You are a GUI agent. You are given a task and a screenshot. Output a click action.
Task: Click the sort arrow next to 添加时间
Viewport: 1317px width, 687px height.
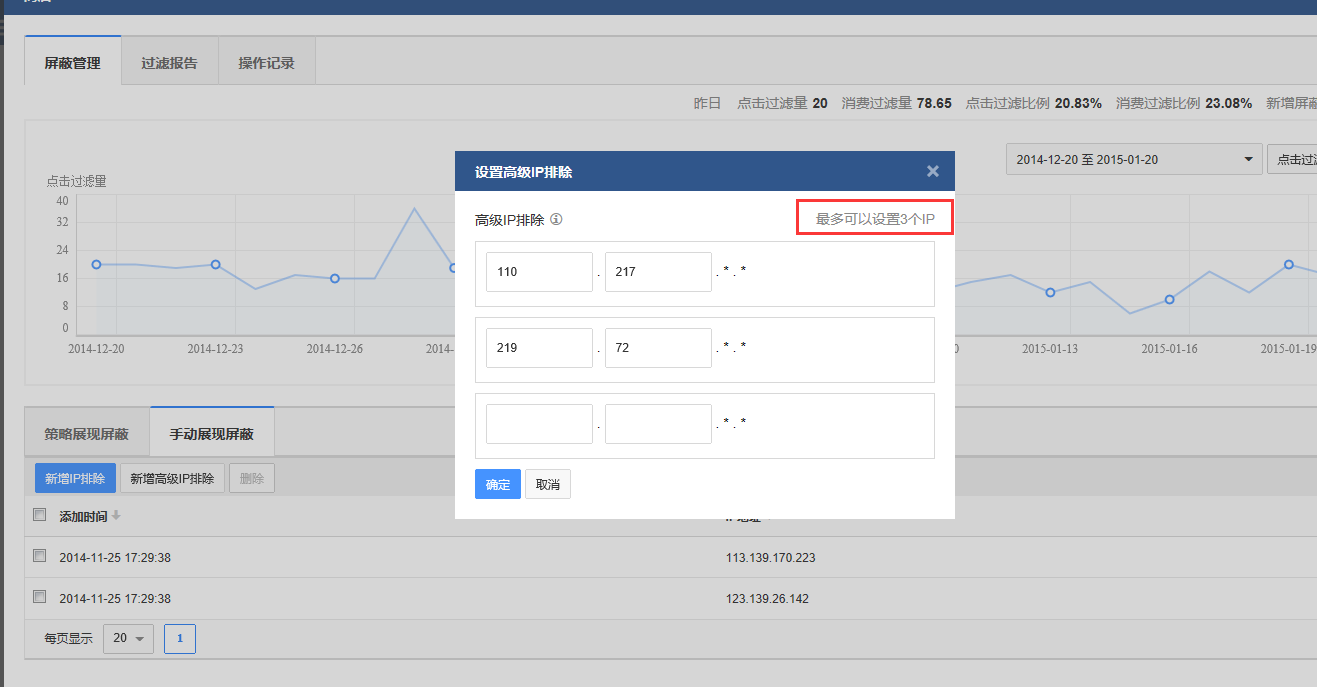coord(116,516)
